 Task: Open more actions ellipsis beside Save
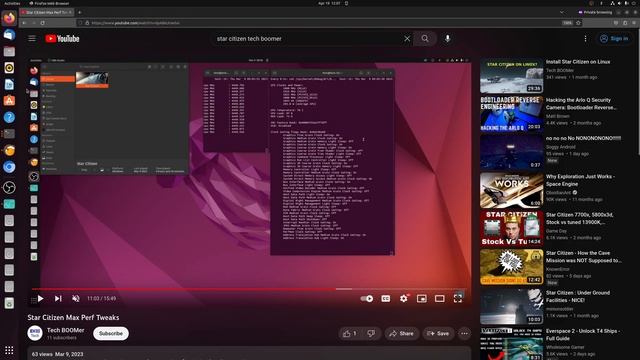click(464, 333)
